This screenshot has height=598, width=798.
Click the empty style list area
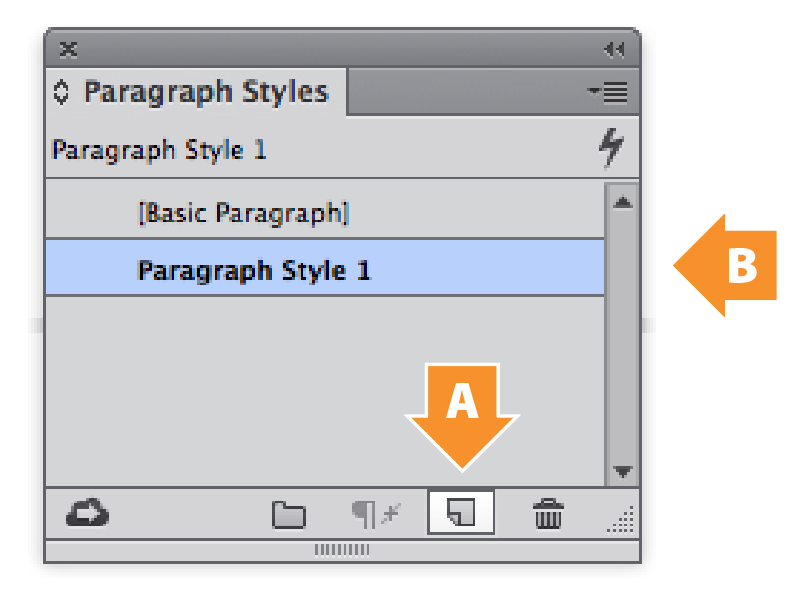(325, 391)
